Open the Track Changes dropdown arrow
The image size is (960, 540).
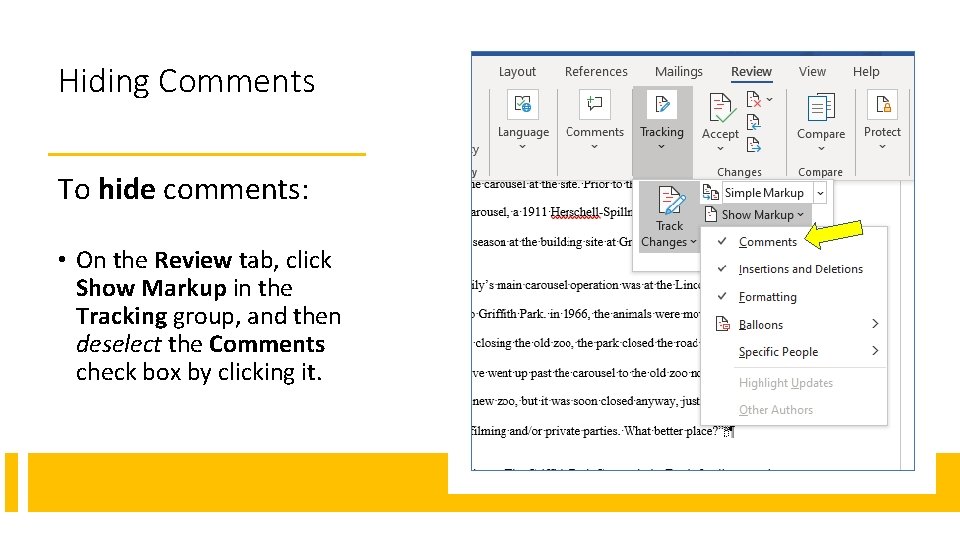click(693, 242)
